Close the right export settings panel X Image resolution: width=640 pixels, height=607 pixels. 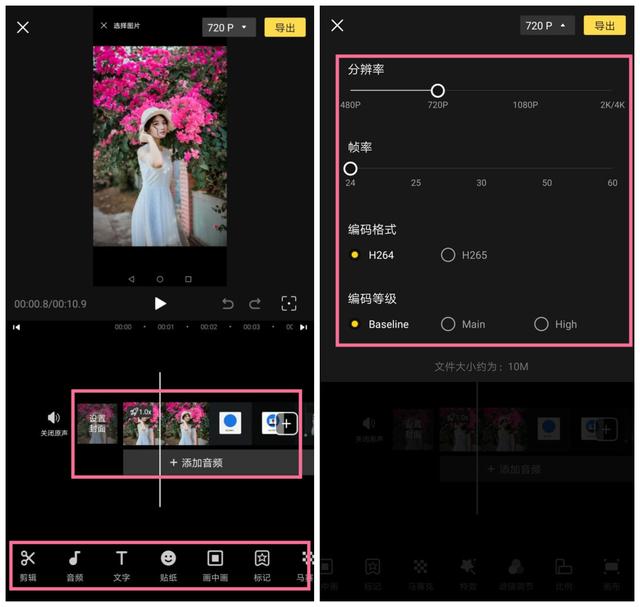pos(337,25)
